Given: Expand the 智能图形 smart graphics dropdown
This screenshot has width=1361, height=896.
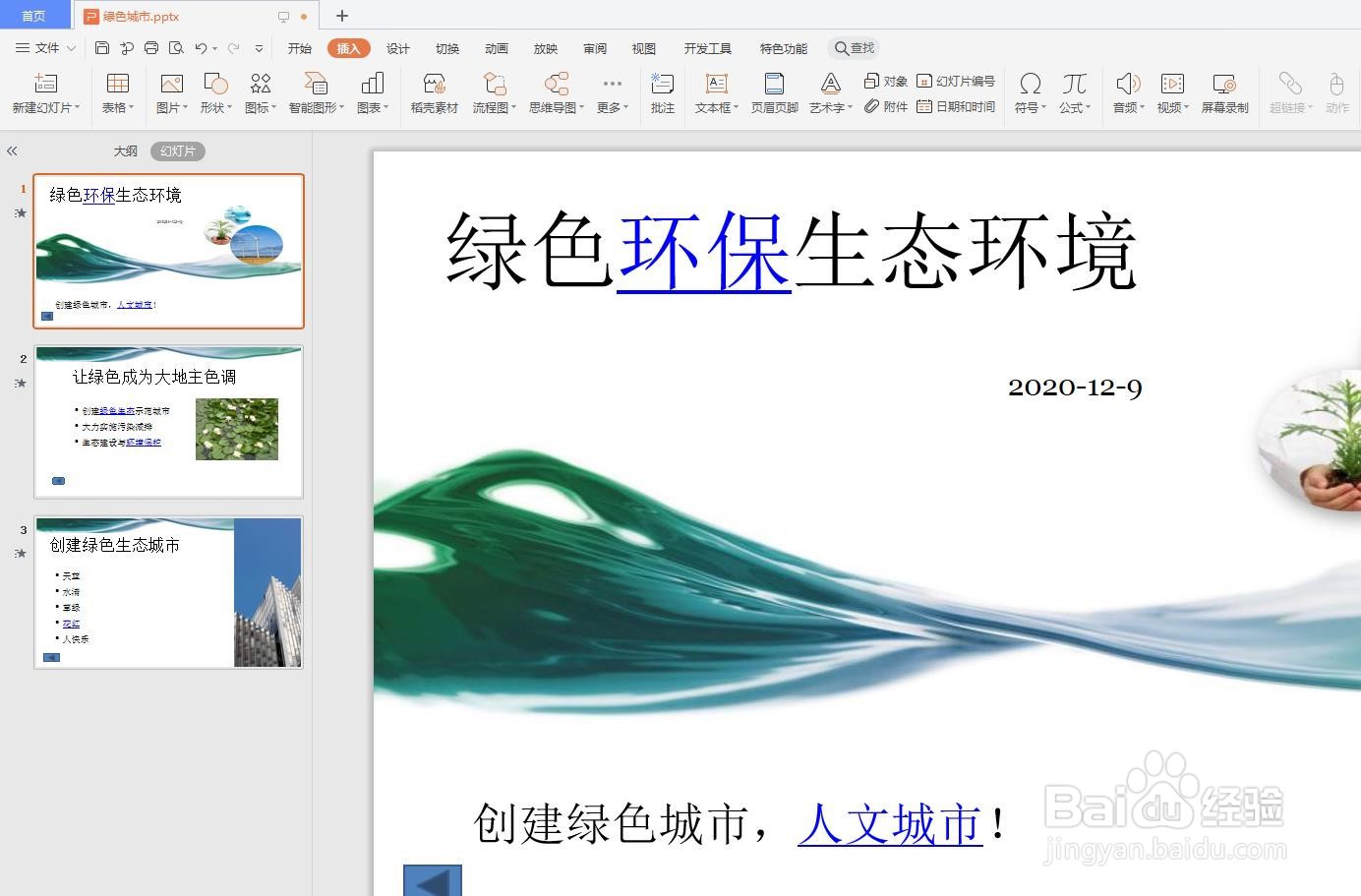Looking at the screenshot, I should click(x=341, y=108).
